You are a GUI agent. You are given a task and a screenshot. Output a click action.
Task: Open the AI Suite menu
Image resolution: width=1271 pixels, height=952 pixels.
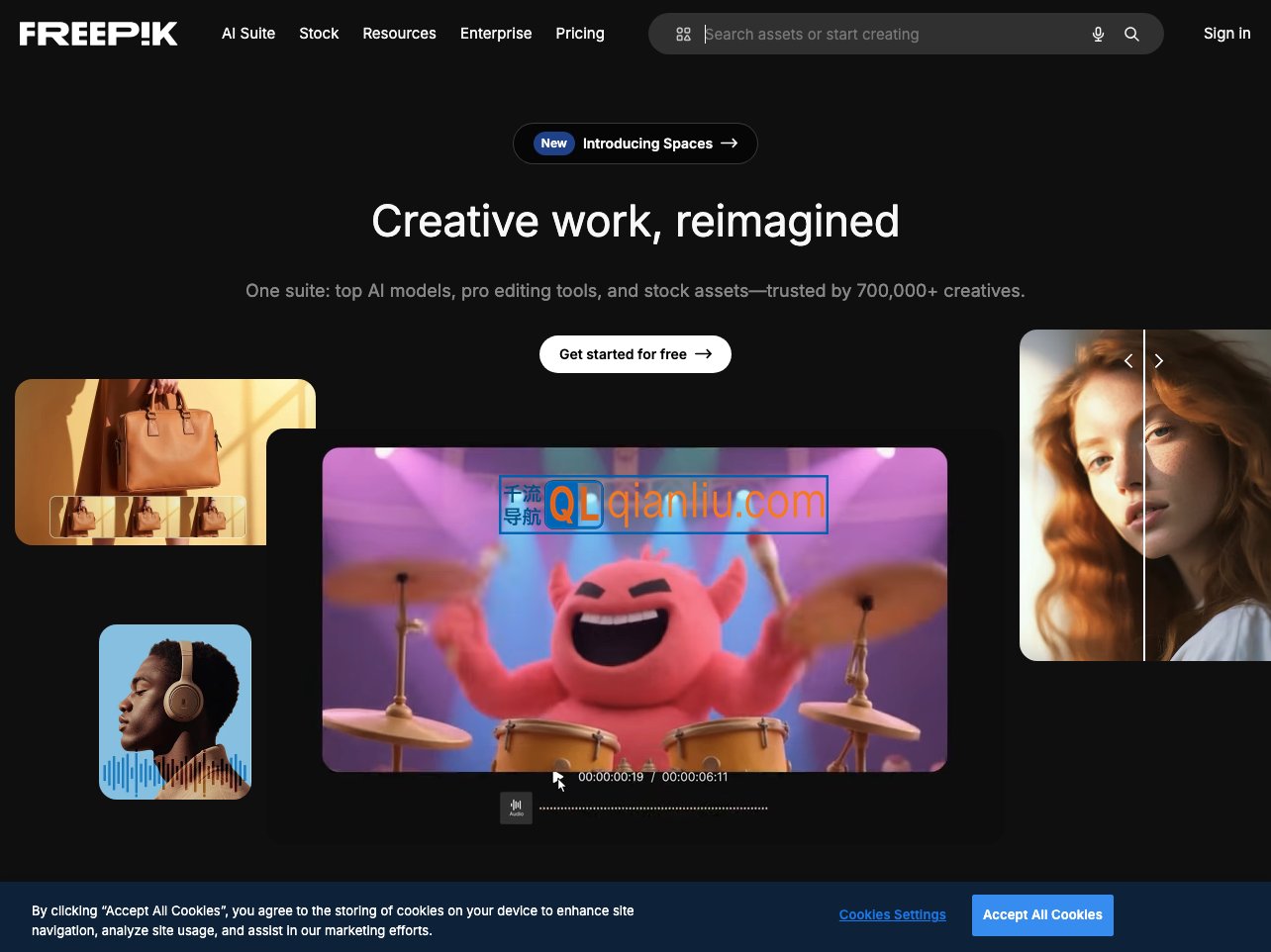248,34
